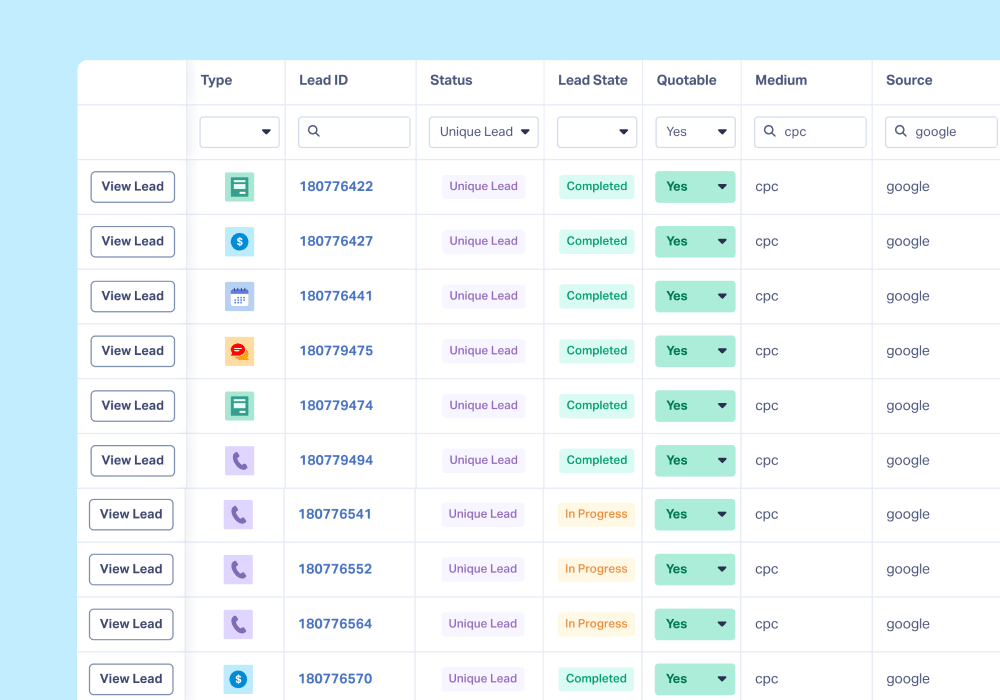Open the Quotable filter dropdown set to Yes
The image size is (1000, 700).
(695, 132)
